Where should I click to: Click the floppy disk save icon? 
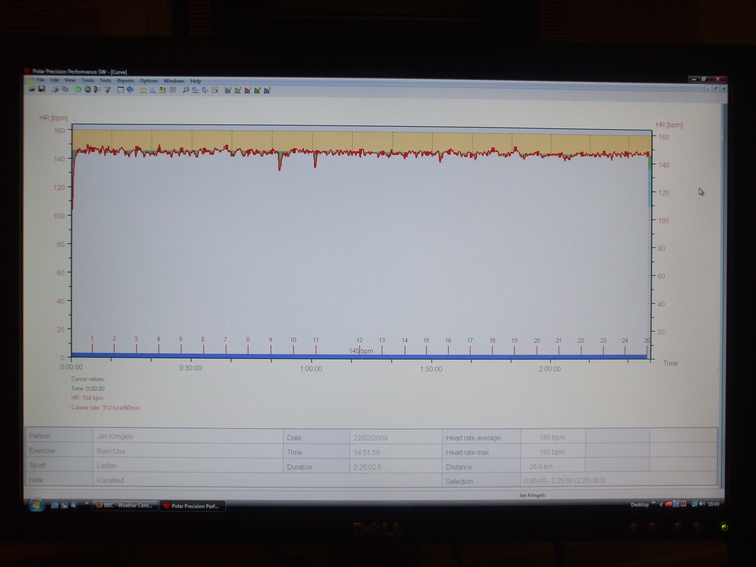point(42,89)
